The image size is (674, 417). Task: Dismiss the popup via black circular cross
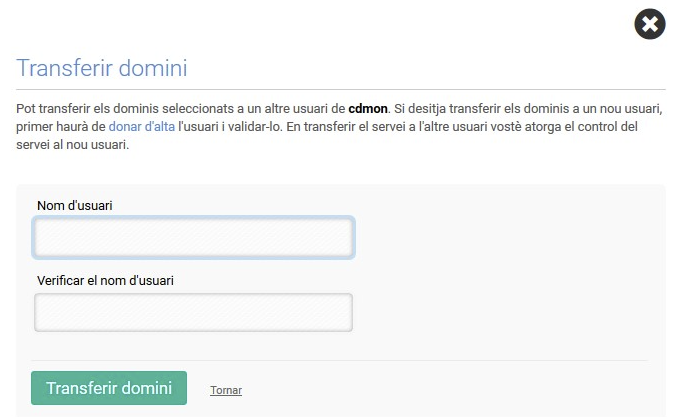click(x=649, y=24)
